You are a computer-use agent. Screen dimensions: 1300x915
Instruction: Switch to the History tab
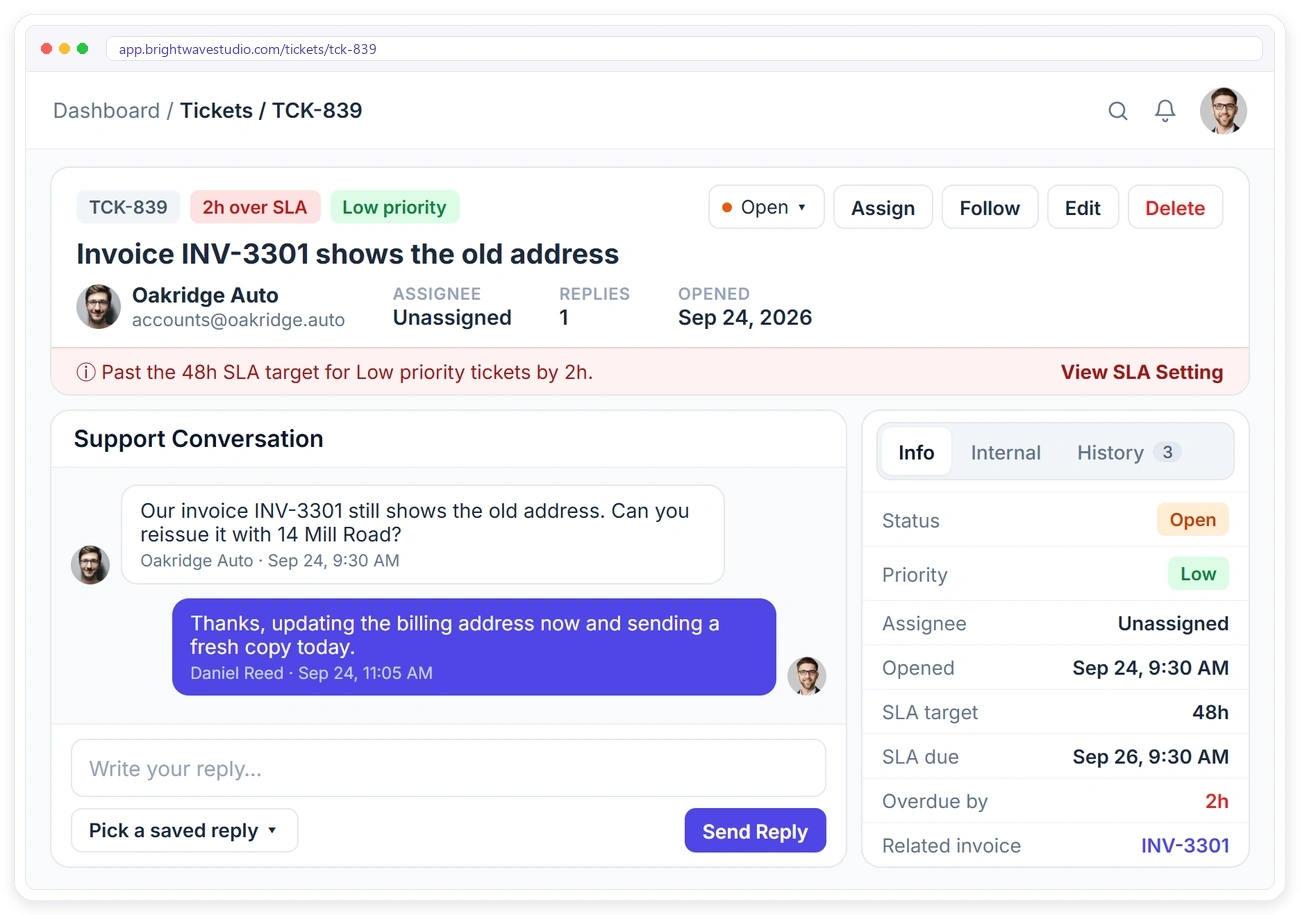pyautogui.click(x=1129, y=452)
